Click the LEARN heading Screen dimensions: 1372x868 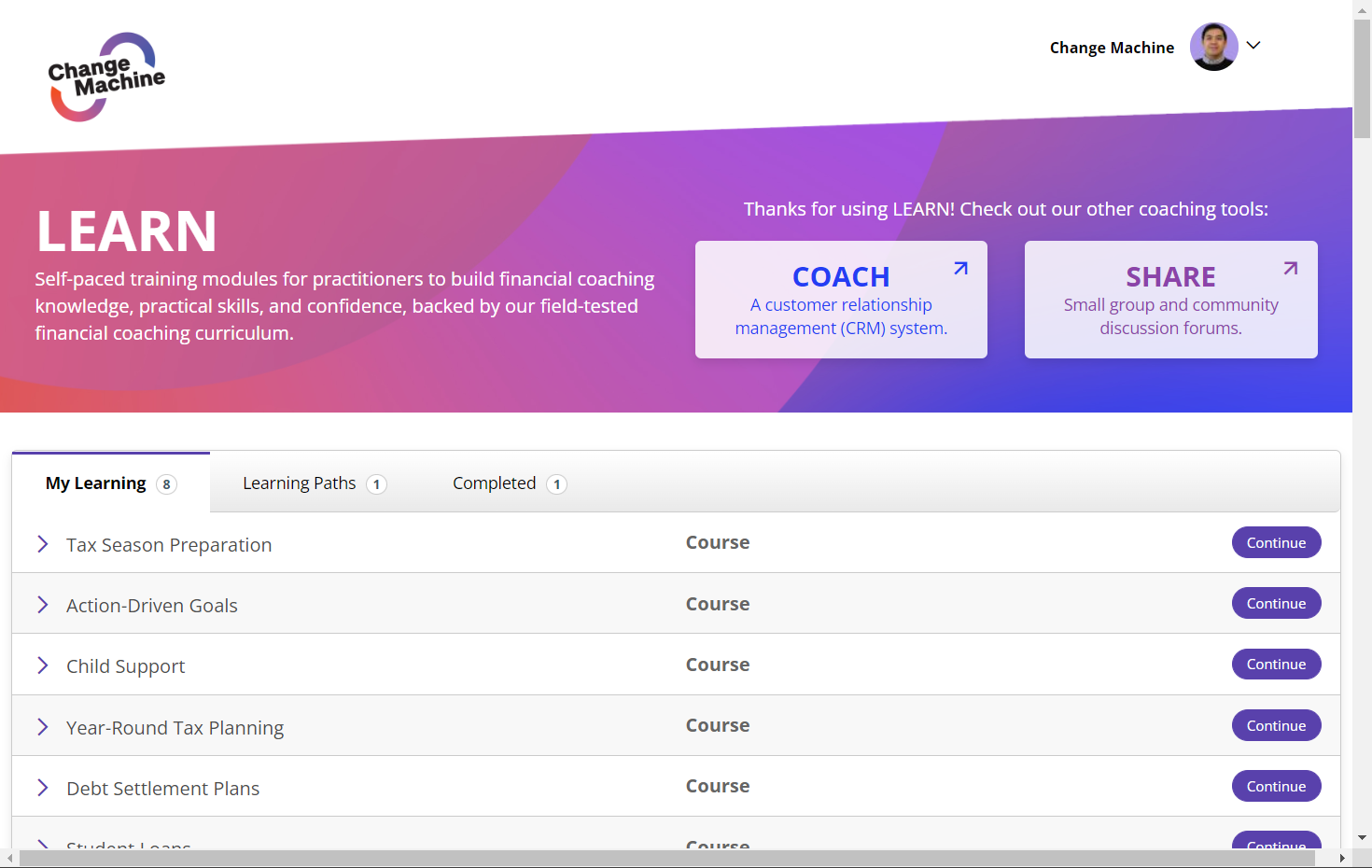(x=126, y=231)
